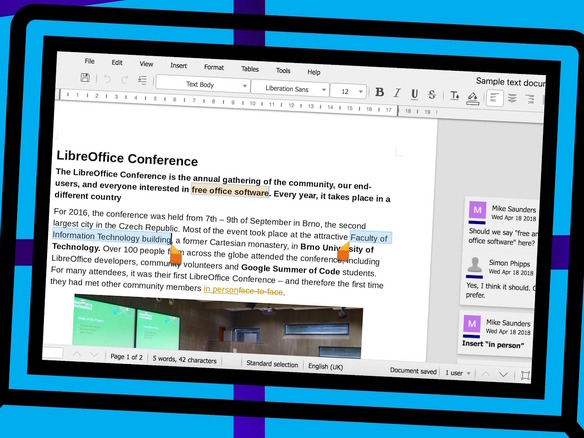
Task: Apply Strikethrough formatting icon
Action: tap(432, 95)
